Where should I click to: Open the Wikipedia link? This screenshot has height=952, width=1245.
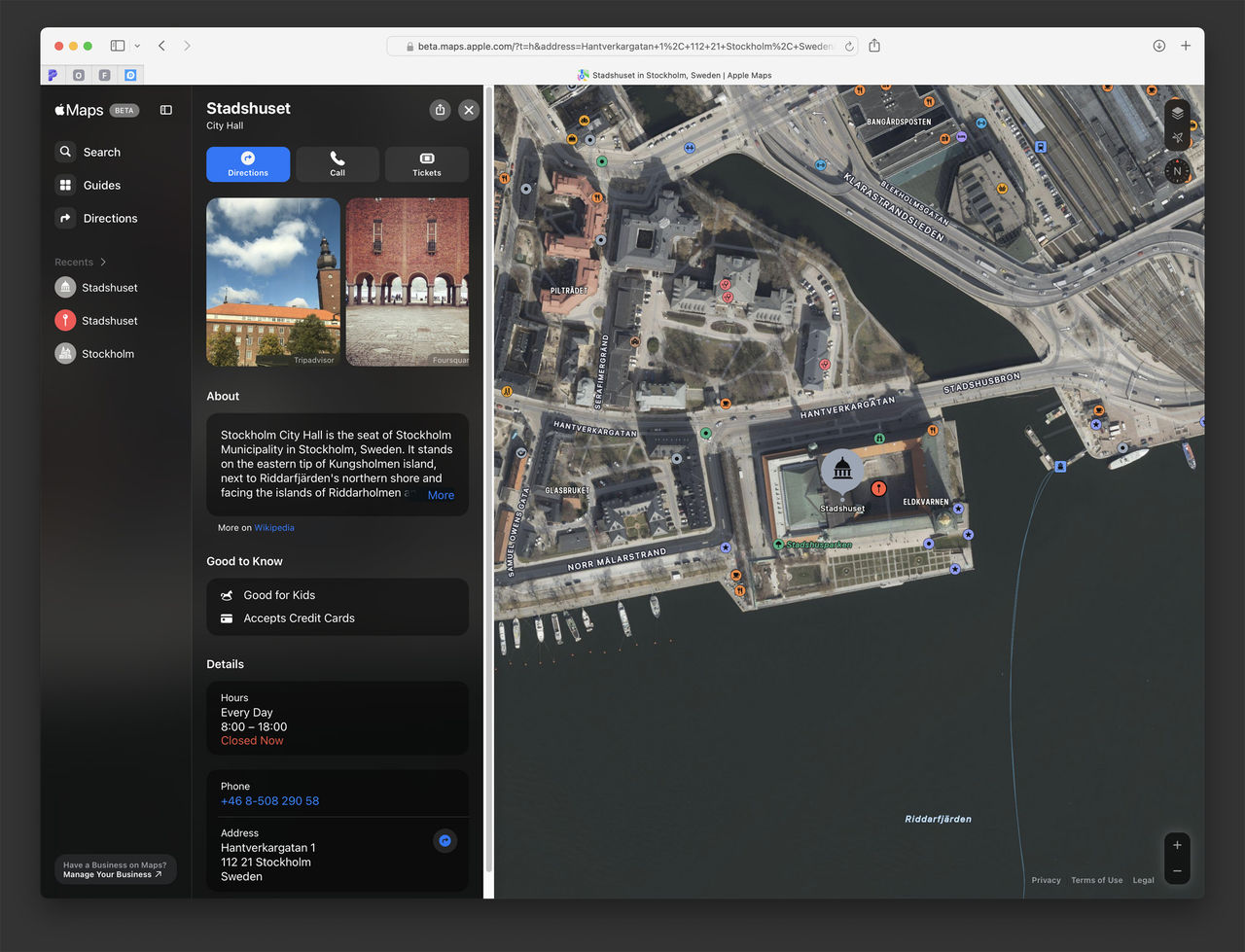pos(273,527)
